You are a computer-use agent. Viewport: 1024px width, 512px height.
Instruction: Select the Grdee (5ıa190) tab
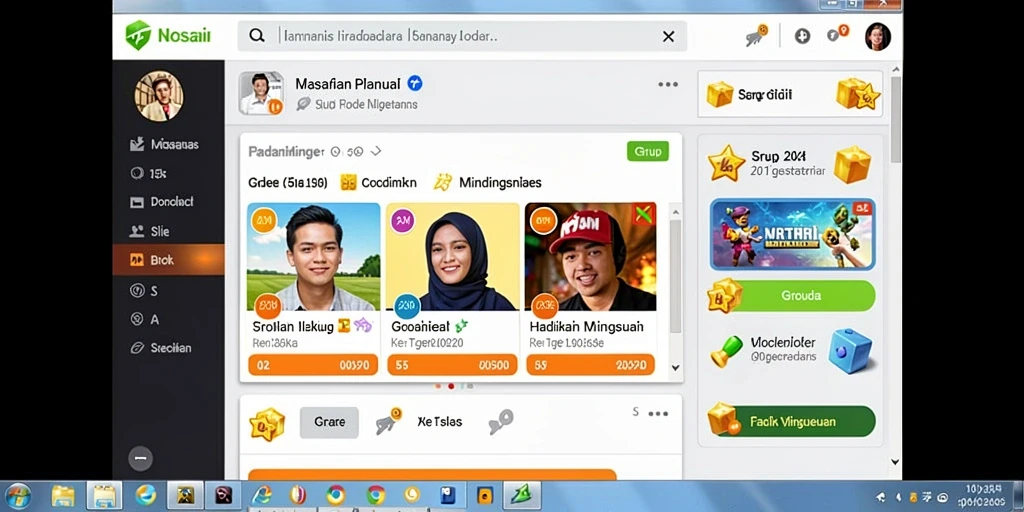[x=288, y=183]
